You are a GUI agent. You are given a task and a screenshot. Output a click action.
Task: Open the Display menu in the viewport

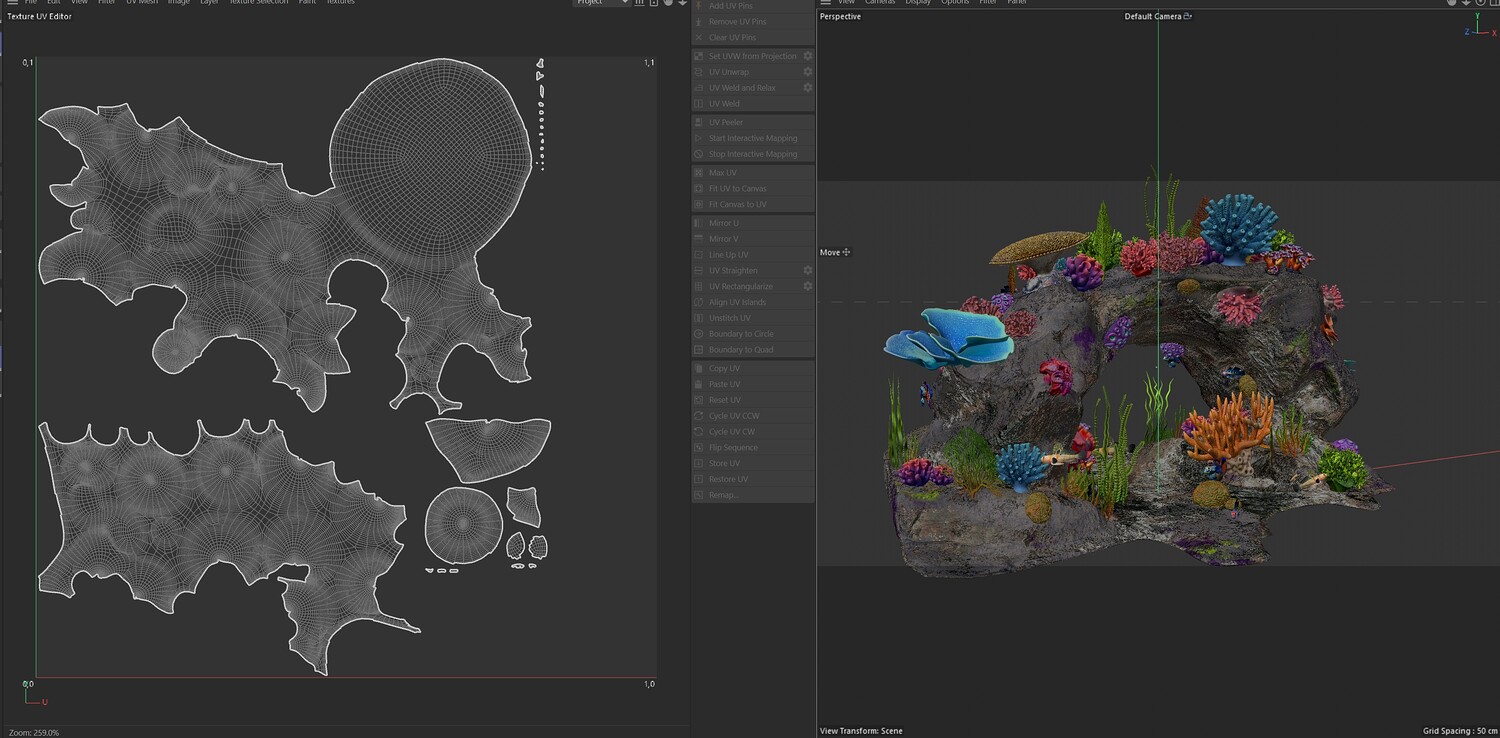(x=918, y=3)
